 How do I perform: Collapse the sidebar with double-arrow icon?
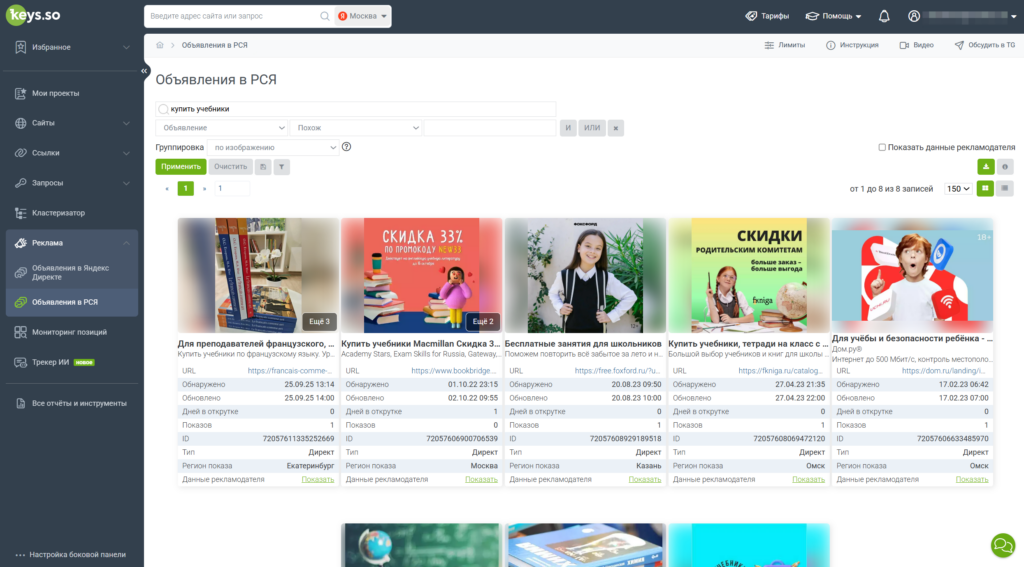pos(144,71)
